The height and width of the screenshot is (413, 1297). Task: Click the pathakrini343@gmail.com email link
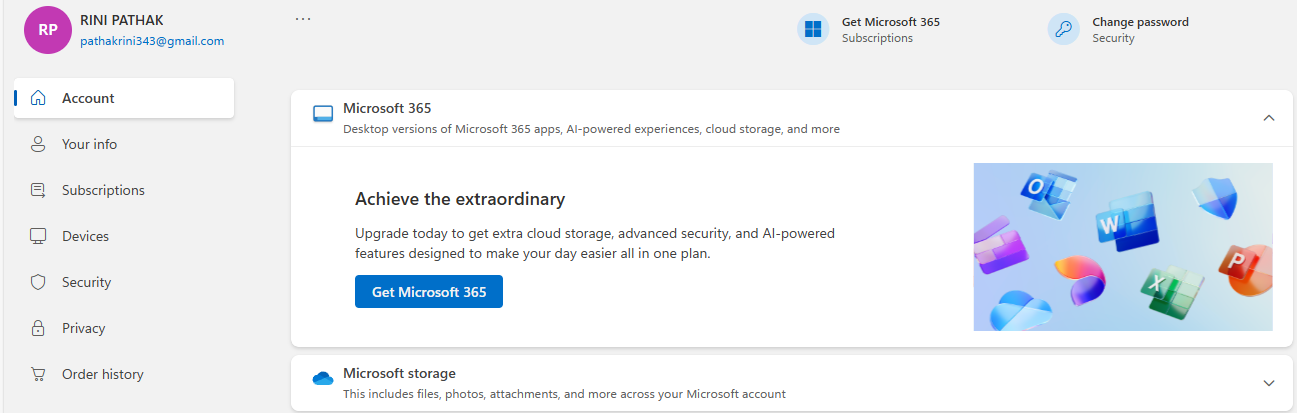pyautogui.click(x=152, y=41)
